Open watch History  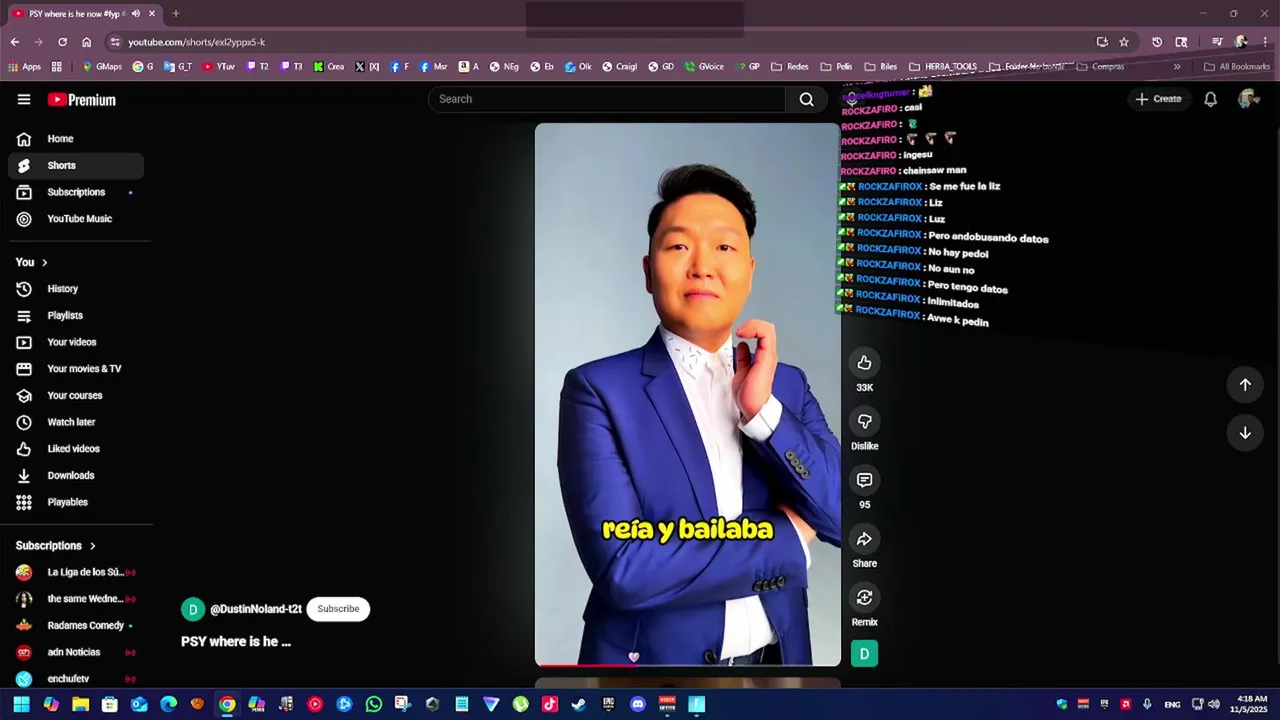click(x=76, y=289)
